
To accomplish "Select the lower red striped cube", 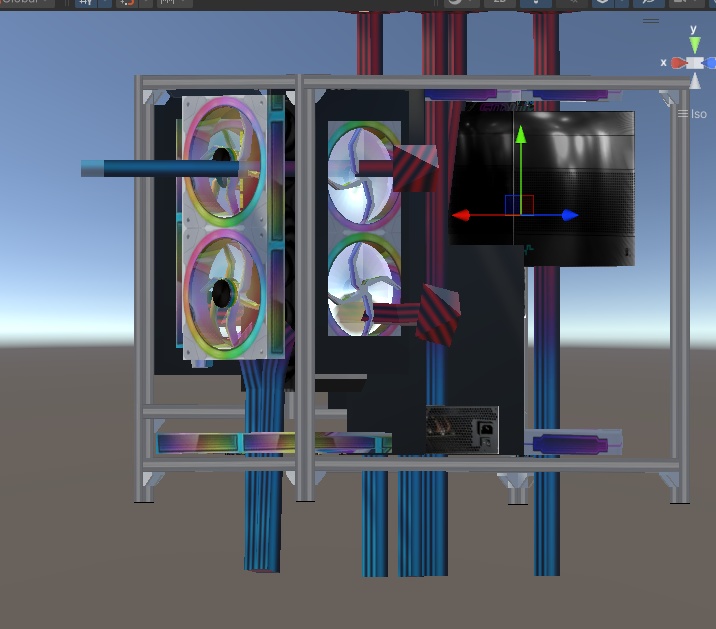I will pos(437,314).
